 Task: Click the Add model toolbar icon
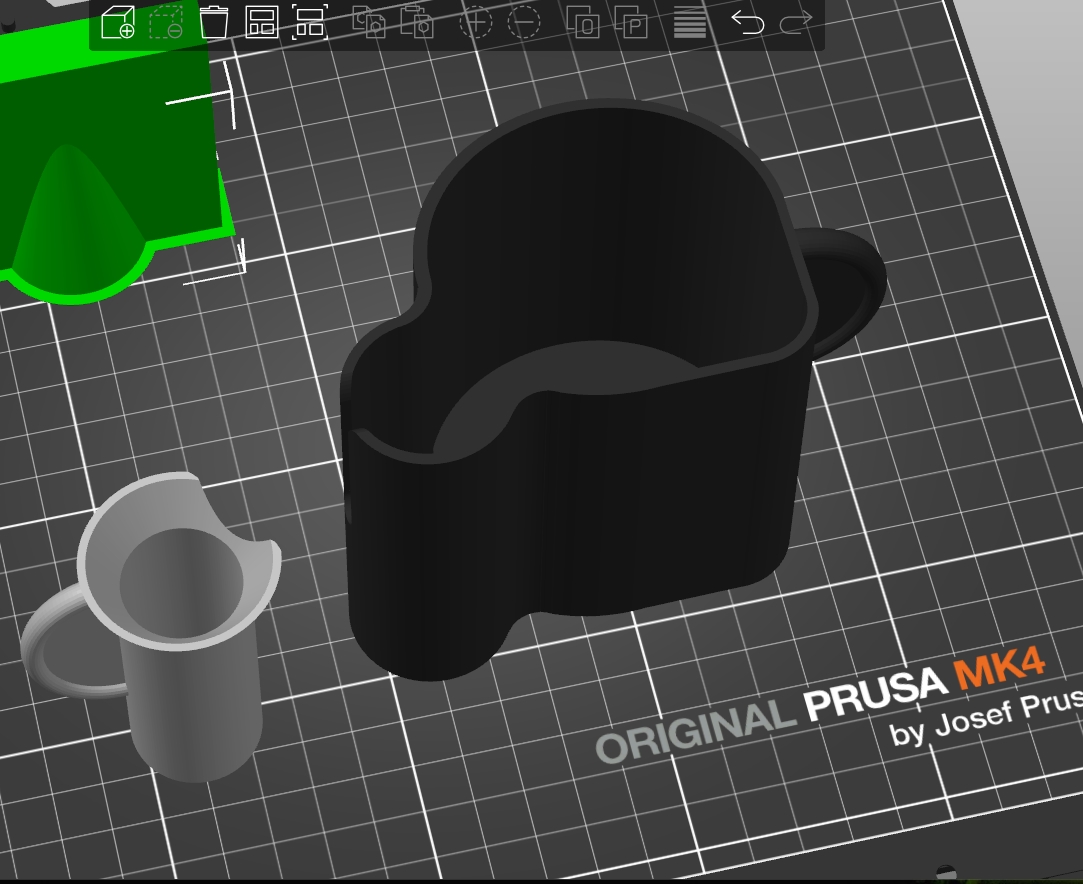118,22
